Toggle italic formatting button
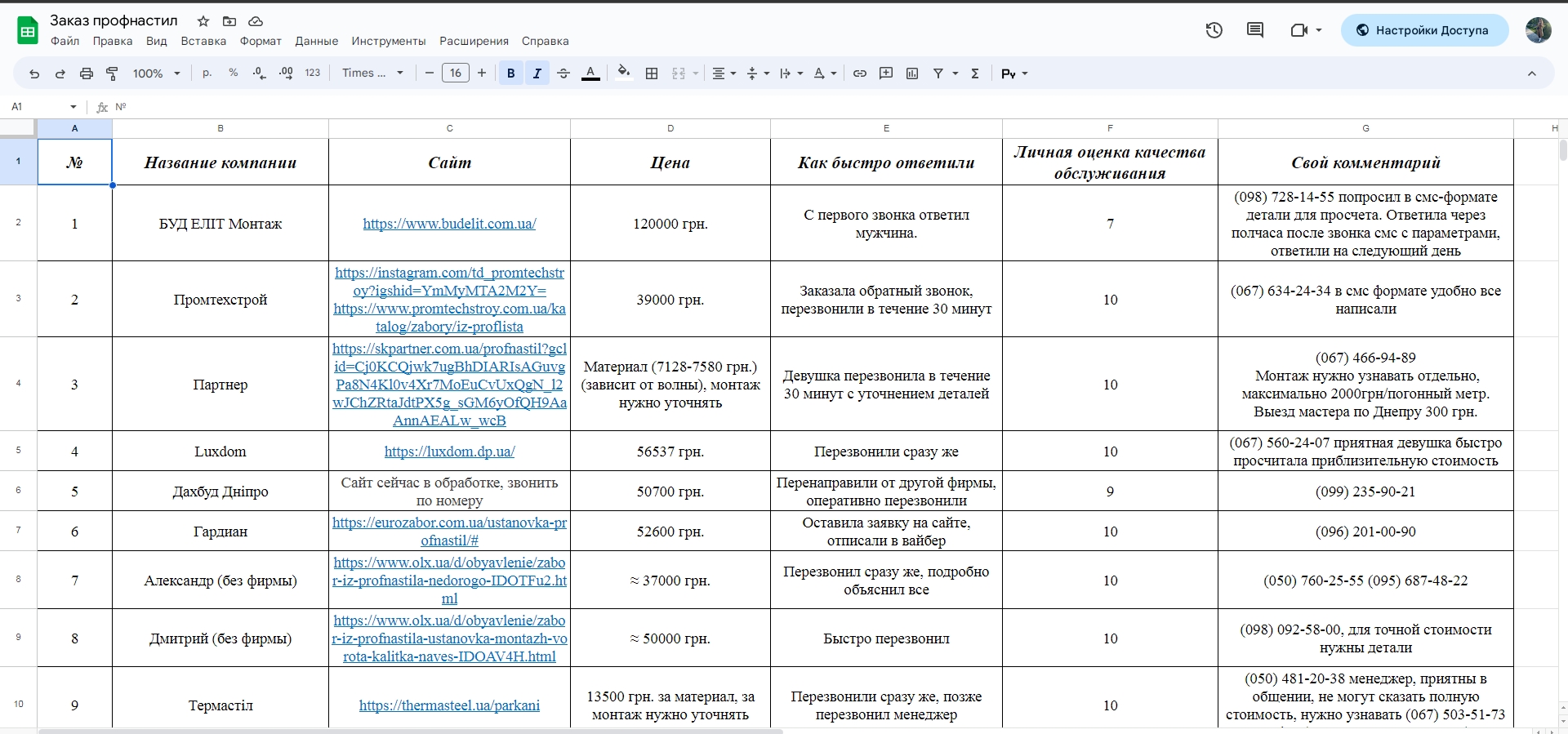The width and height of the screenshot is (1568, 734). (537, 73)
